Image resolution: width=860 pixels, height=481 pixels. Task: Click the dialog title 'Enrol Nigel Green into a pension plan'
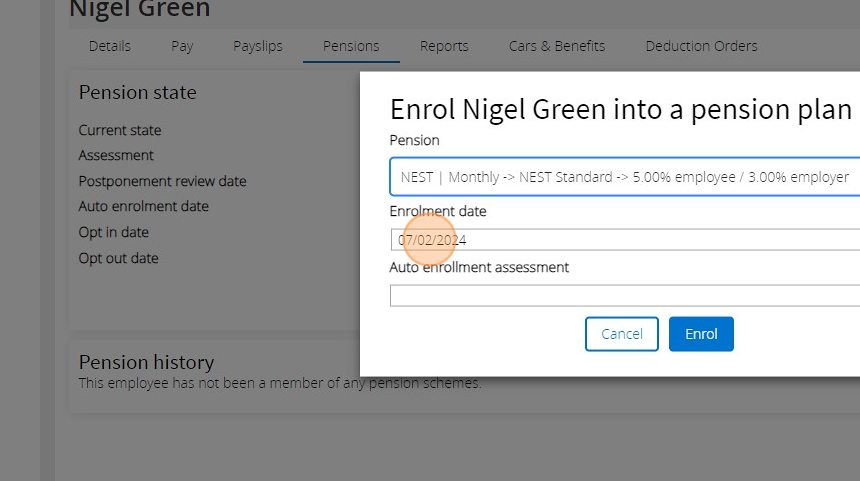(620, 109)
